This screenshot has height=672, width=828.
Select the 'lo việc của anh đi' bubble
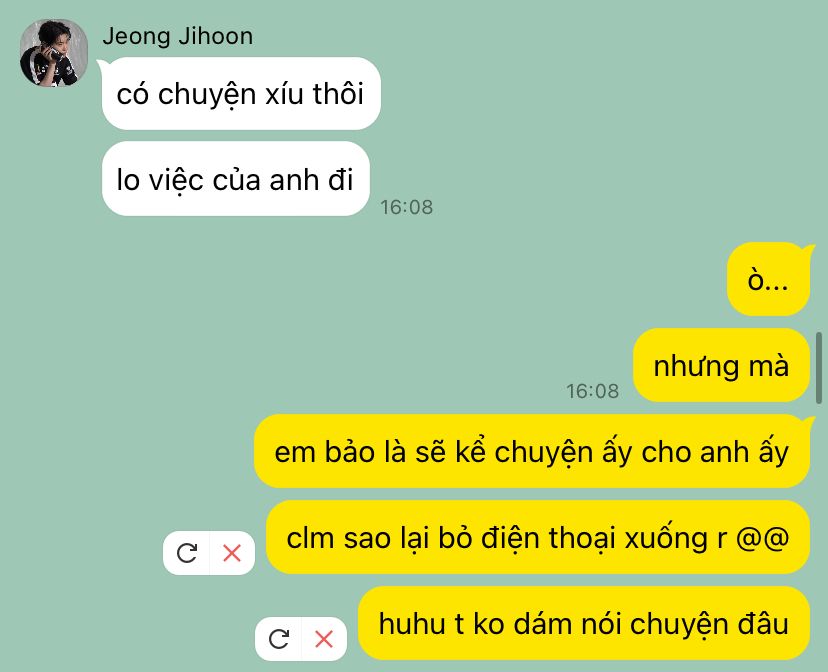236,179
